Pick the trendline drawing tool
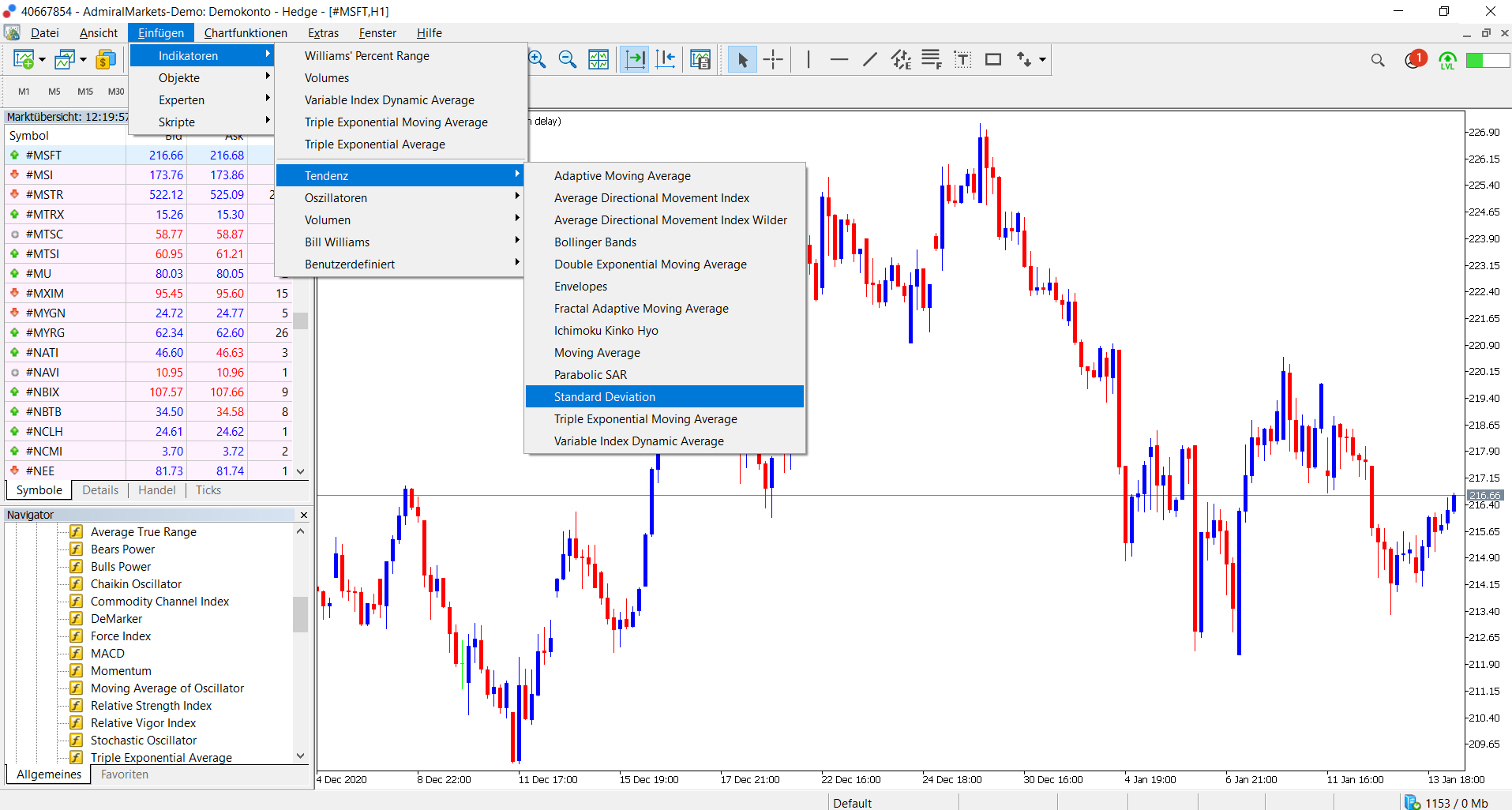The height and width of the screenshot is (810, 1512). 869,59
